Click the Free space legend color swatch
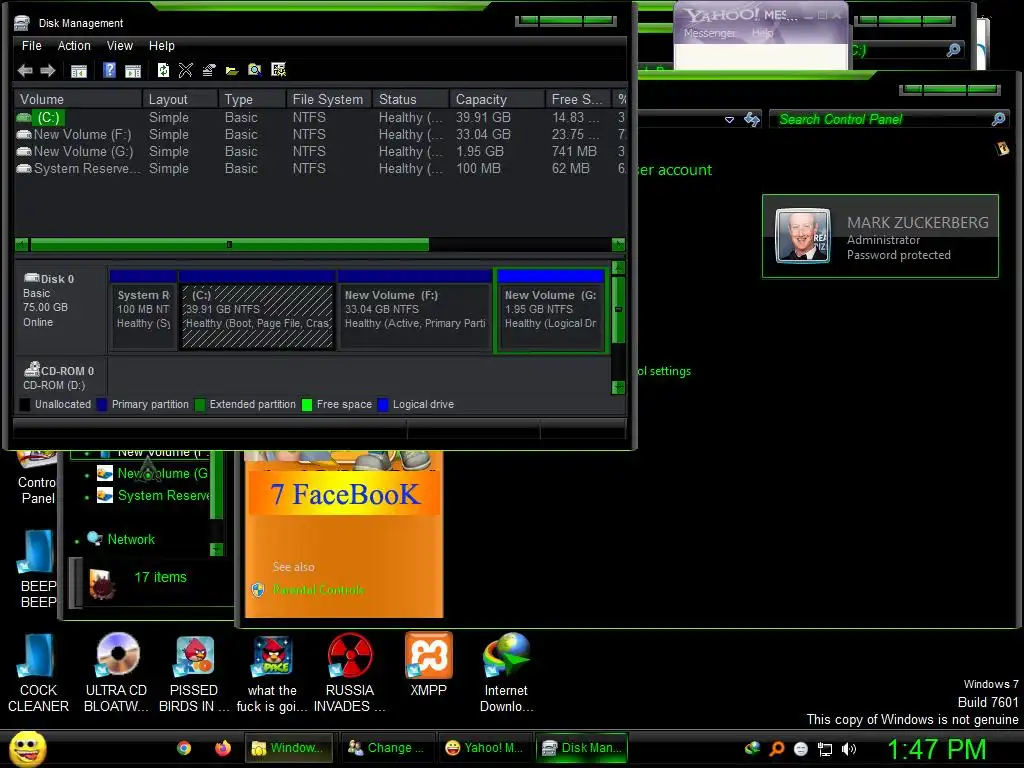The image size is (1024, 768). click(307, 404)
